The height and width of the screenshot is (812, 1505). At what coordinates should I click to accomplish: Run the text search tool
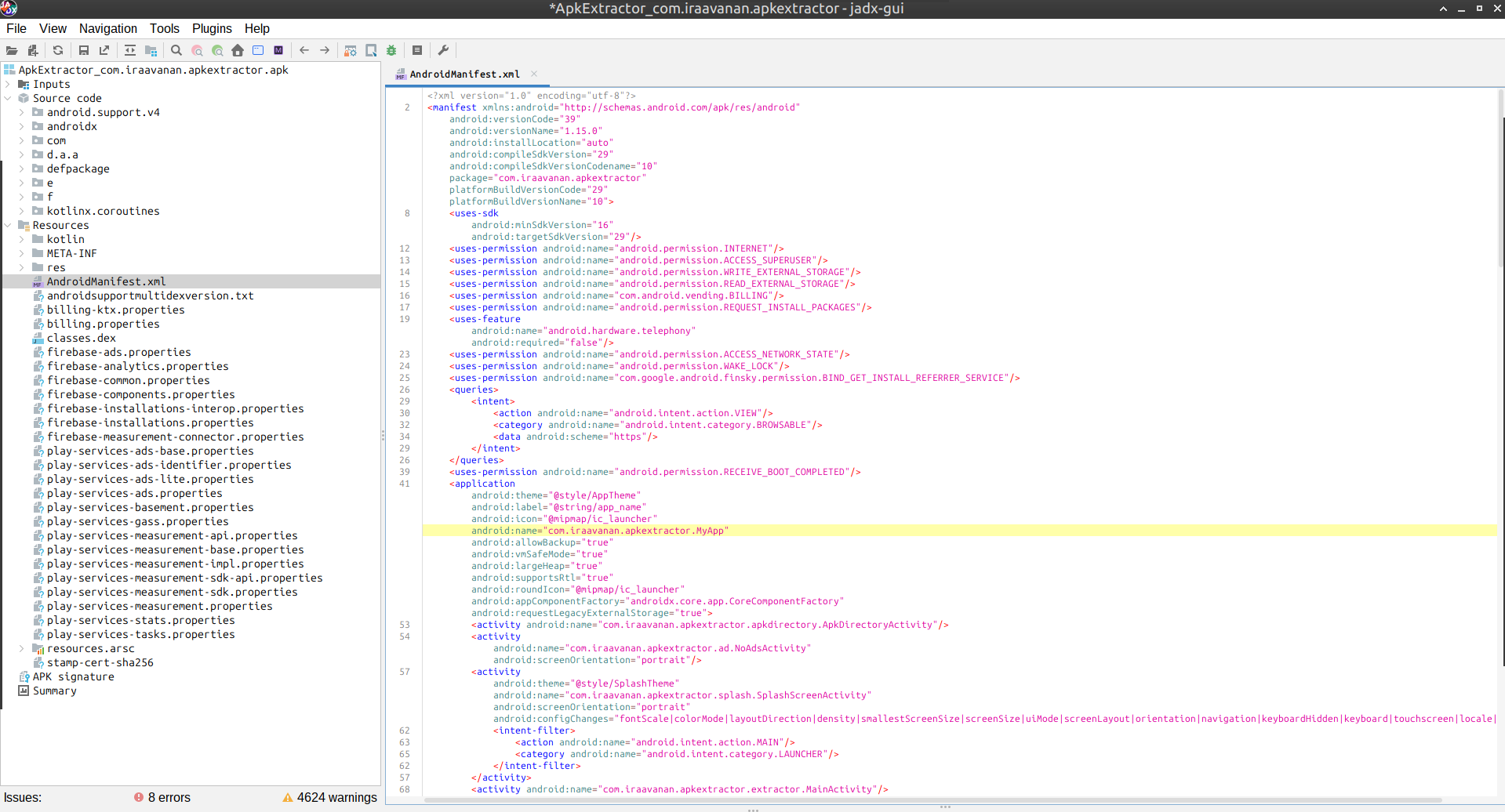tap(176, 50)
